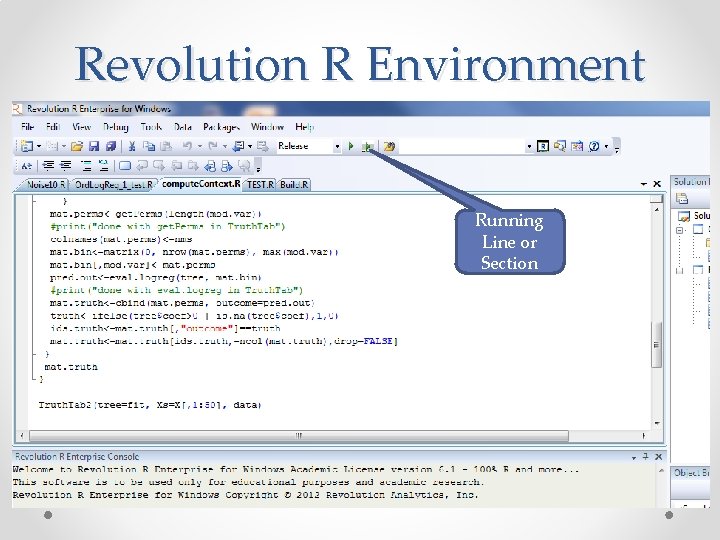Click the editor vertical scrollbar thumb

tap(657, 344)
